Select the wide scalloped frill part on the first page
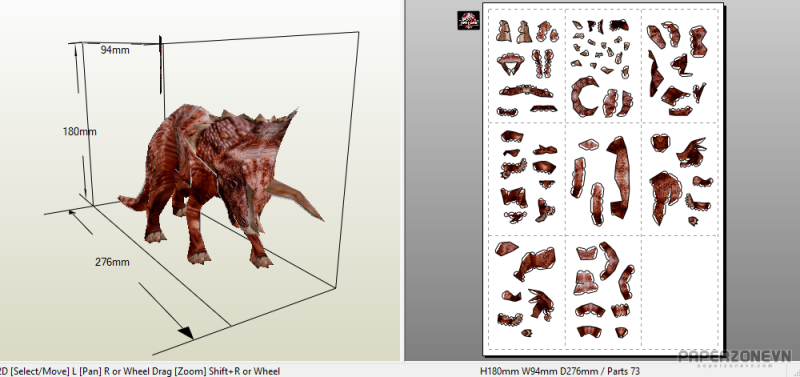Screen dimensions: 800x377 [526, 91]
